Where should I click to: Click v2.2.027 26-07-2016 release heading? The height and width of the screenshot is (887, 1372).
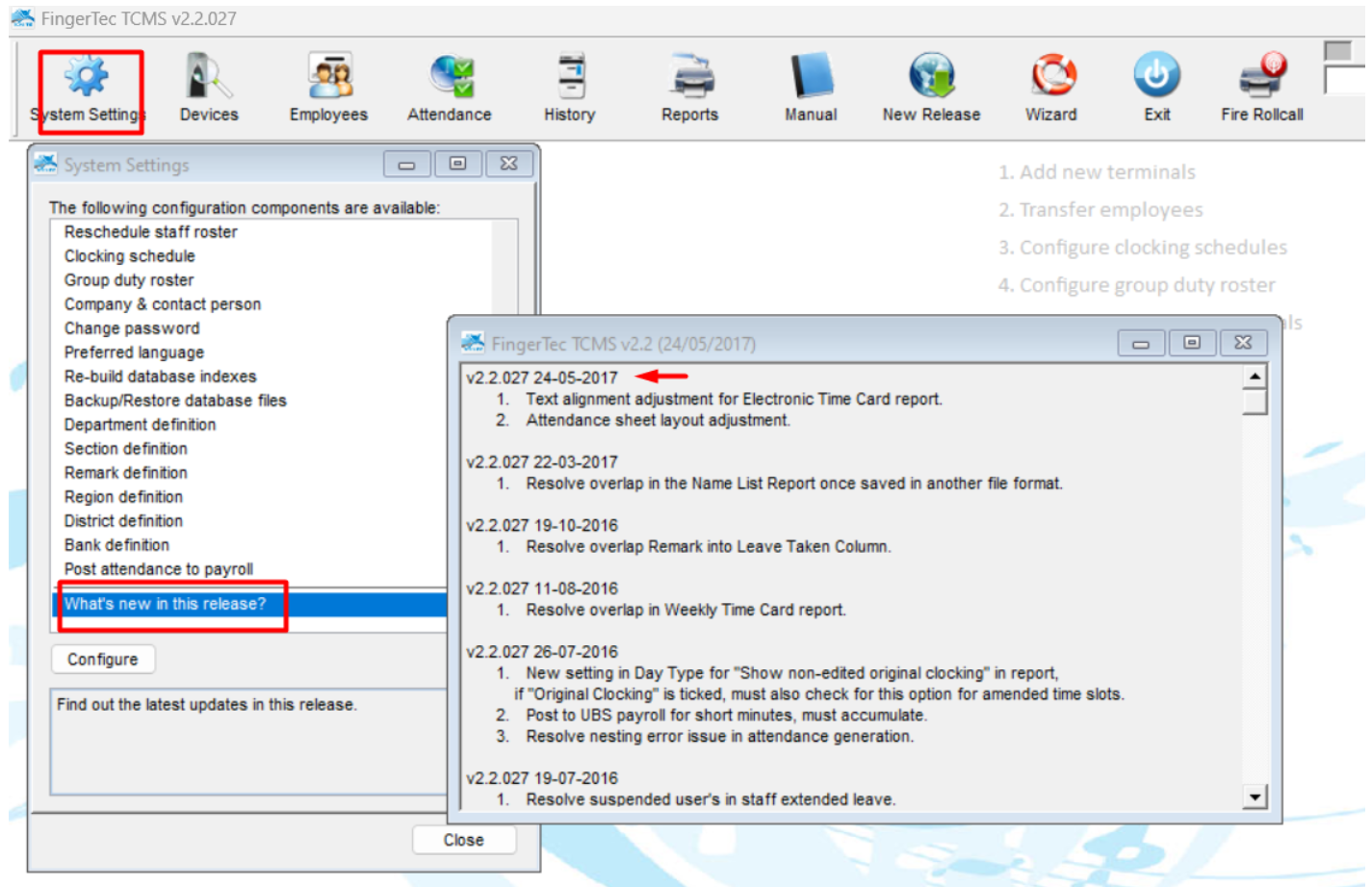coord(542,652)
